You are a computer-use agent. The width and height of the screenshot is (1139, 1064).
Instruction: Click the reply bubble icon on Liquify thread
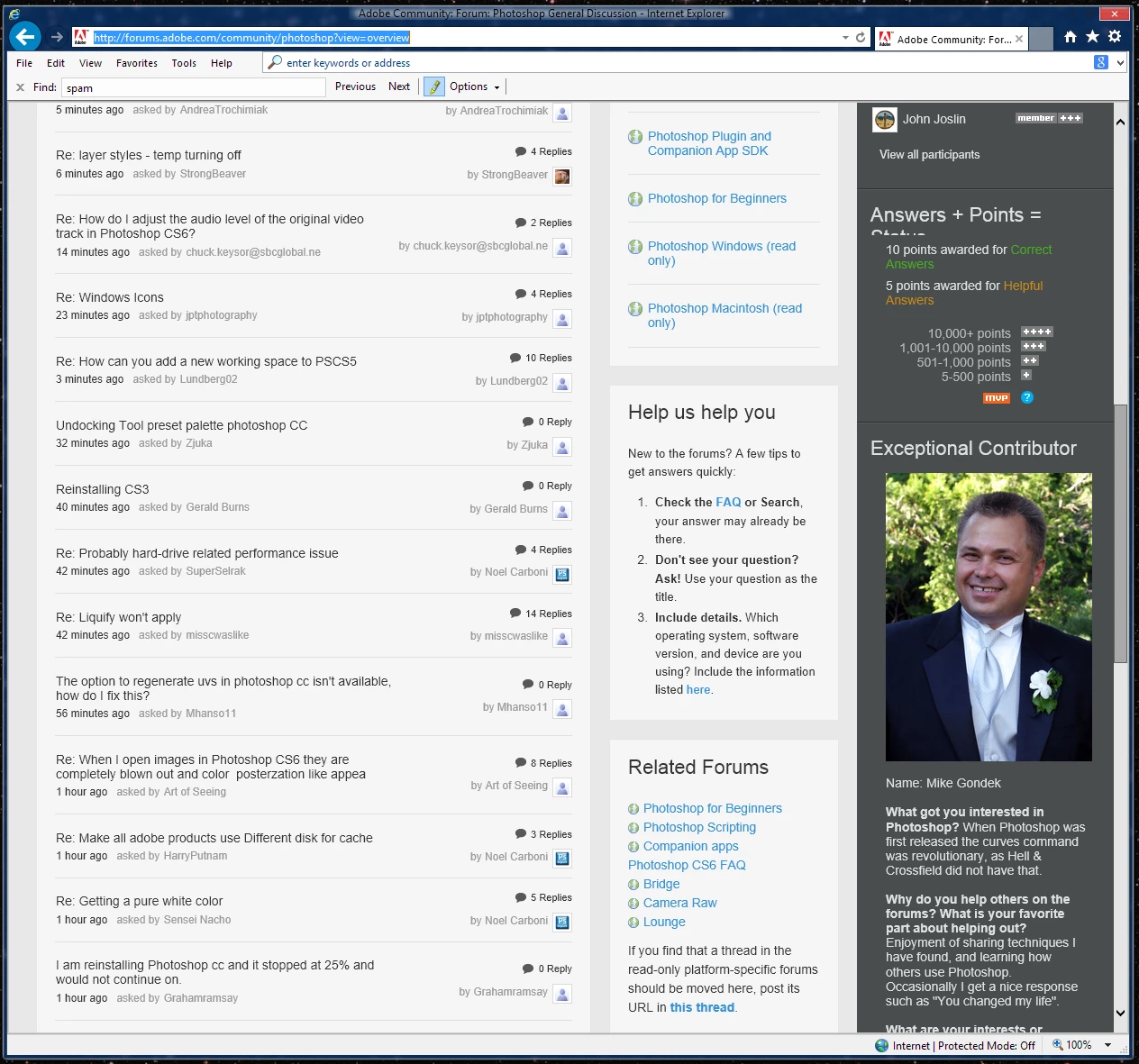click(x=515, y=614)
